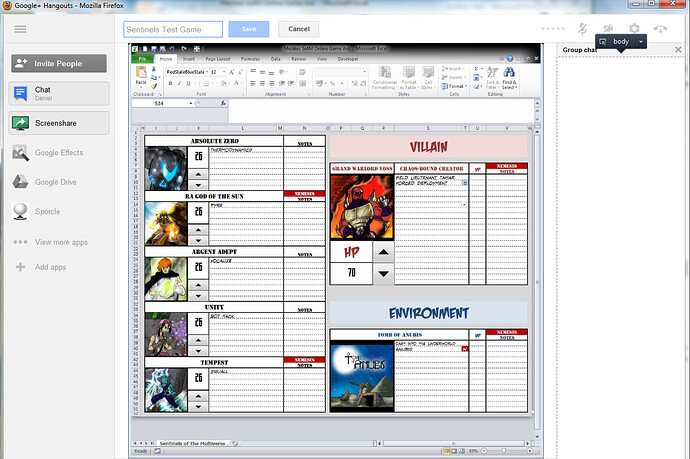Toggle Bold formatting

pos(170,83)
